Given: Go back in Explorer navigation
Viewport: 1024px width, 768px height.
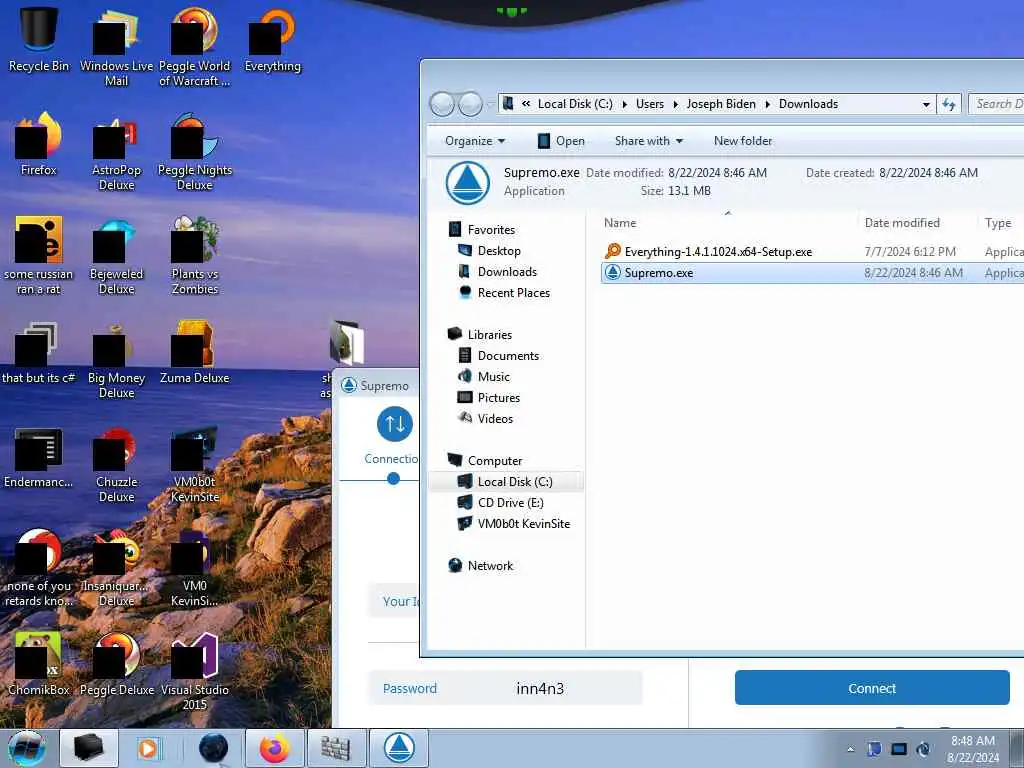Looking at the screenshot, I should 441,104.
